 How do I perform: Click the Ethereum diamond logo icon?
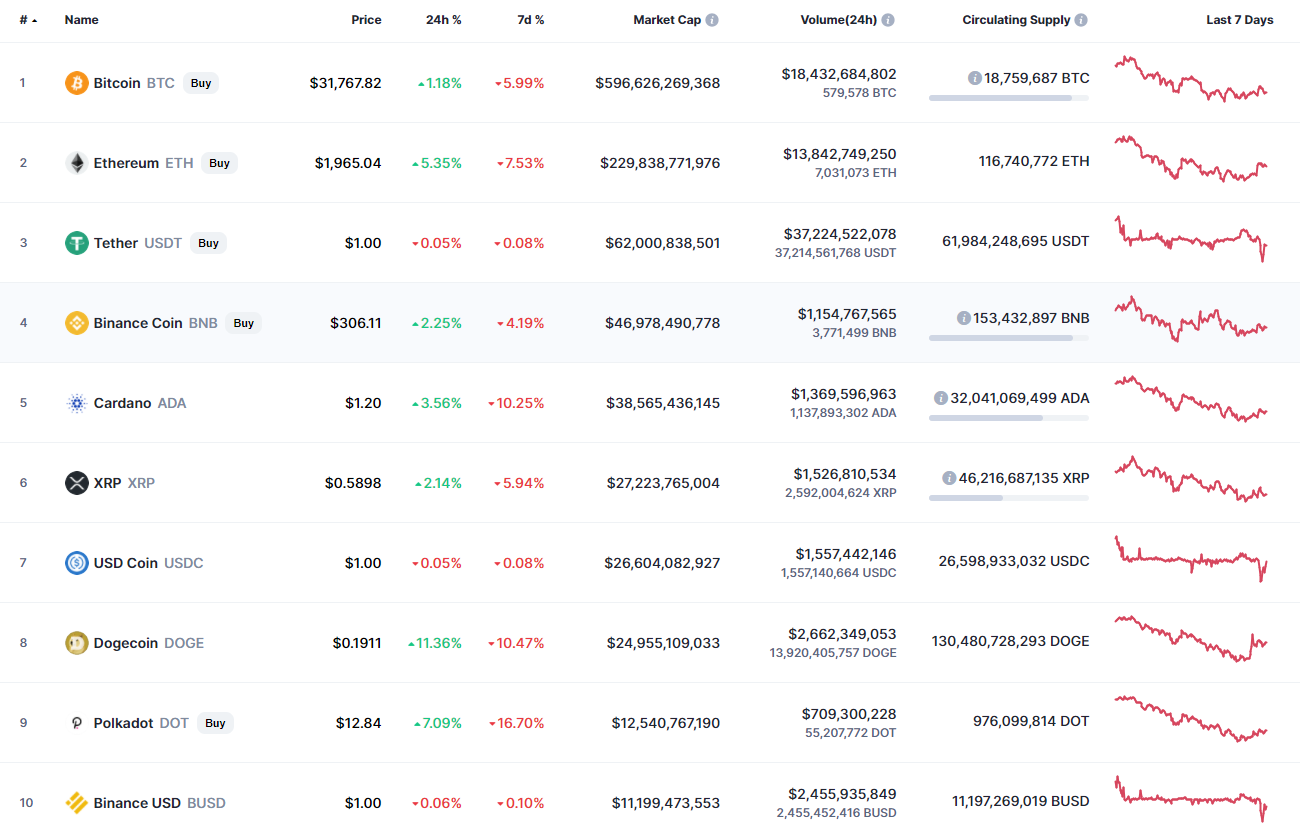point(77,163)
